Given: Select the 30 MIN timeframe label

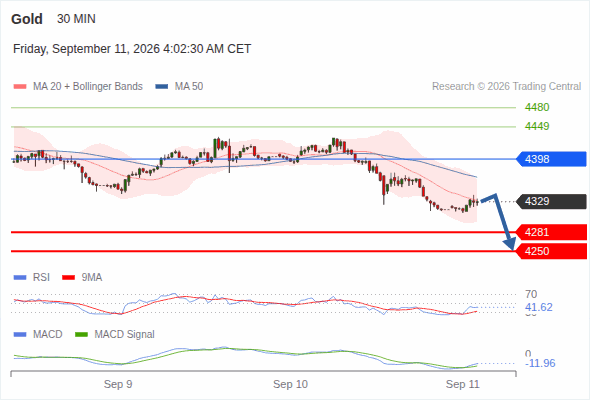Looking at the screenshot, I should [x=76, y=19].
